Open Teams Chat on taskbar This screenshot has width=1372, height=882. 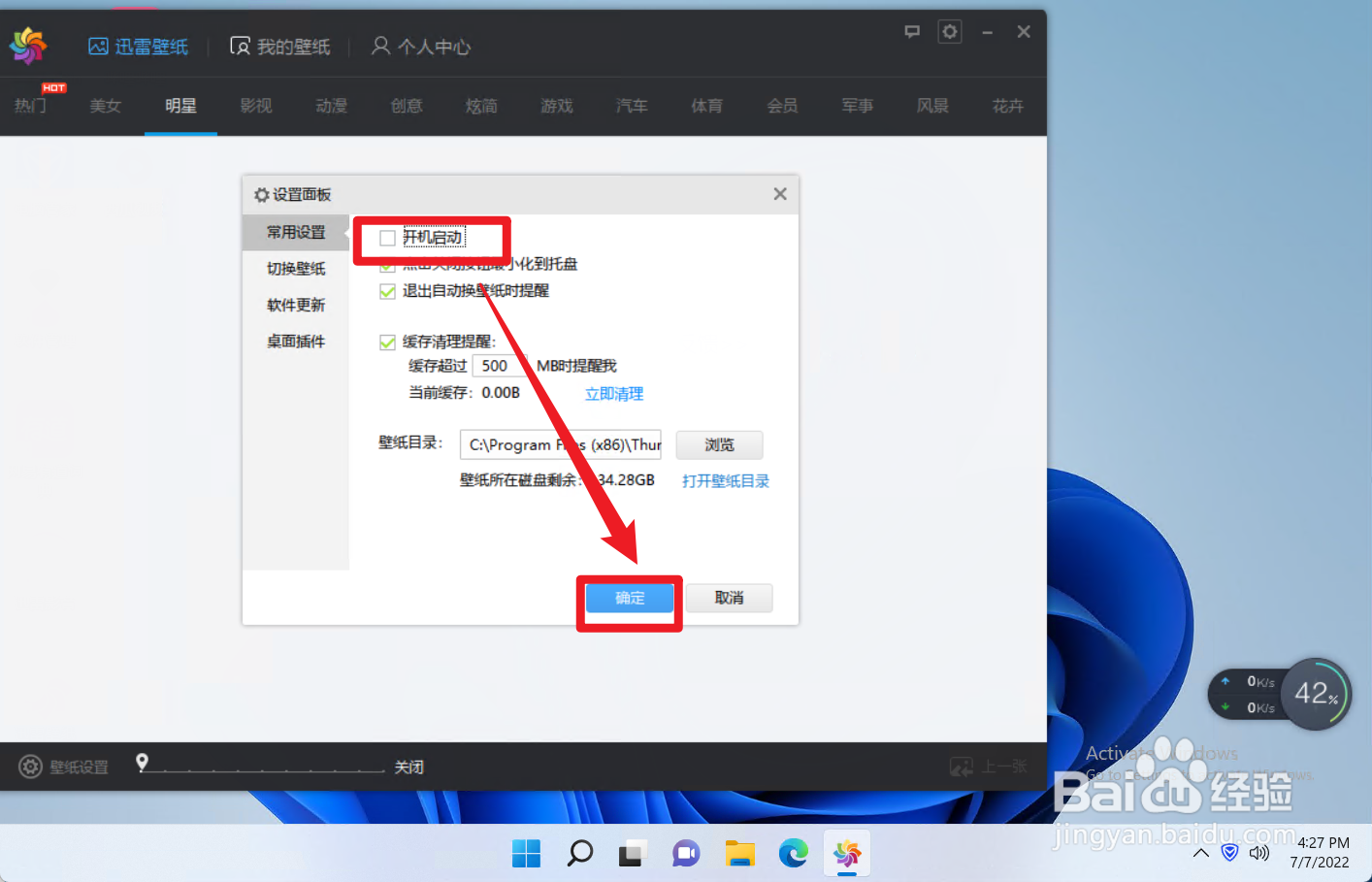[x=686, y=854]
